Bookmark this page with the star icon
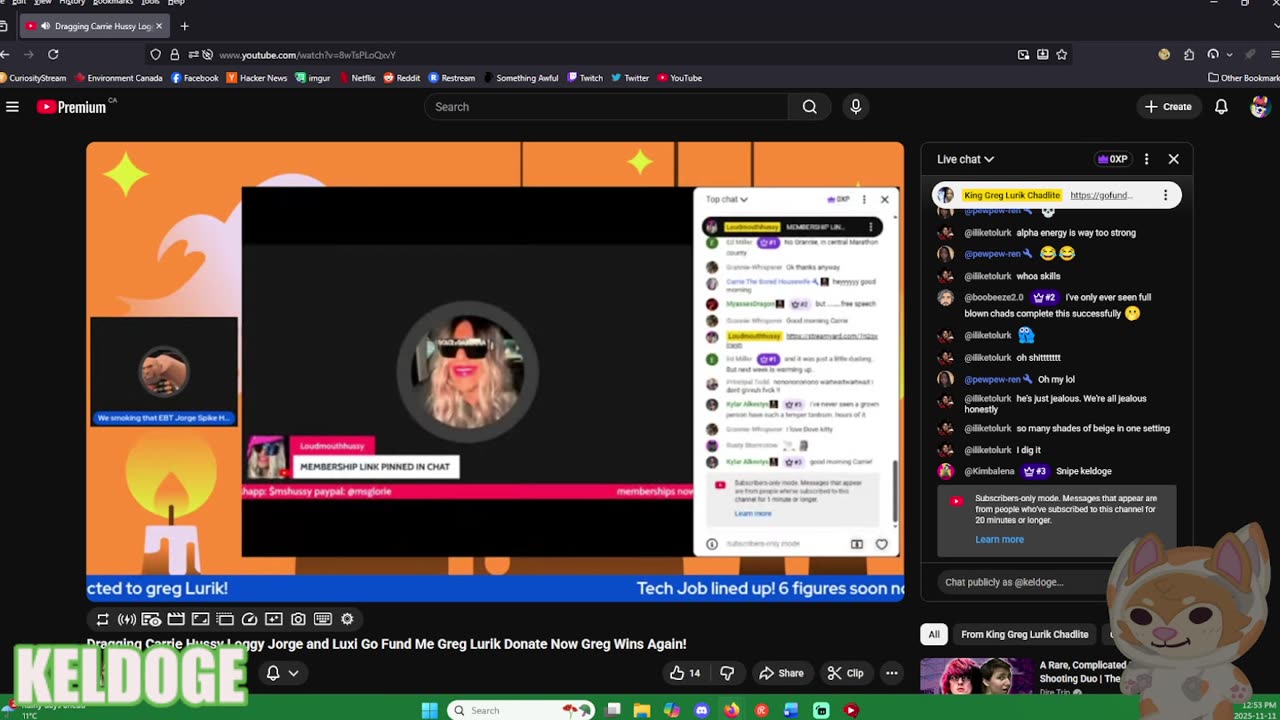 tap(1061, 55)
